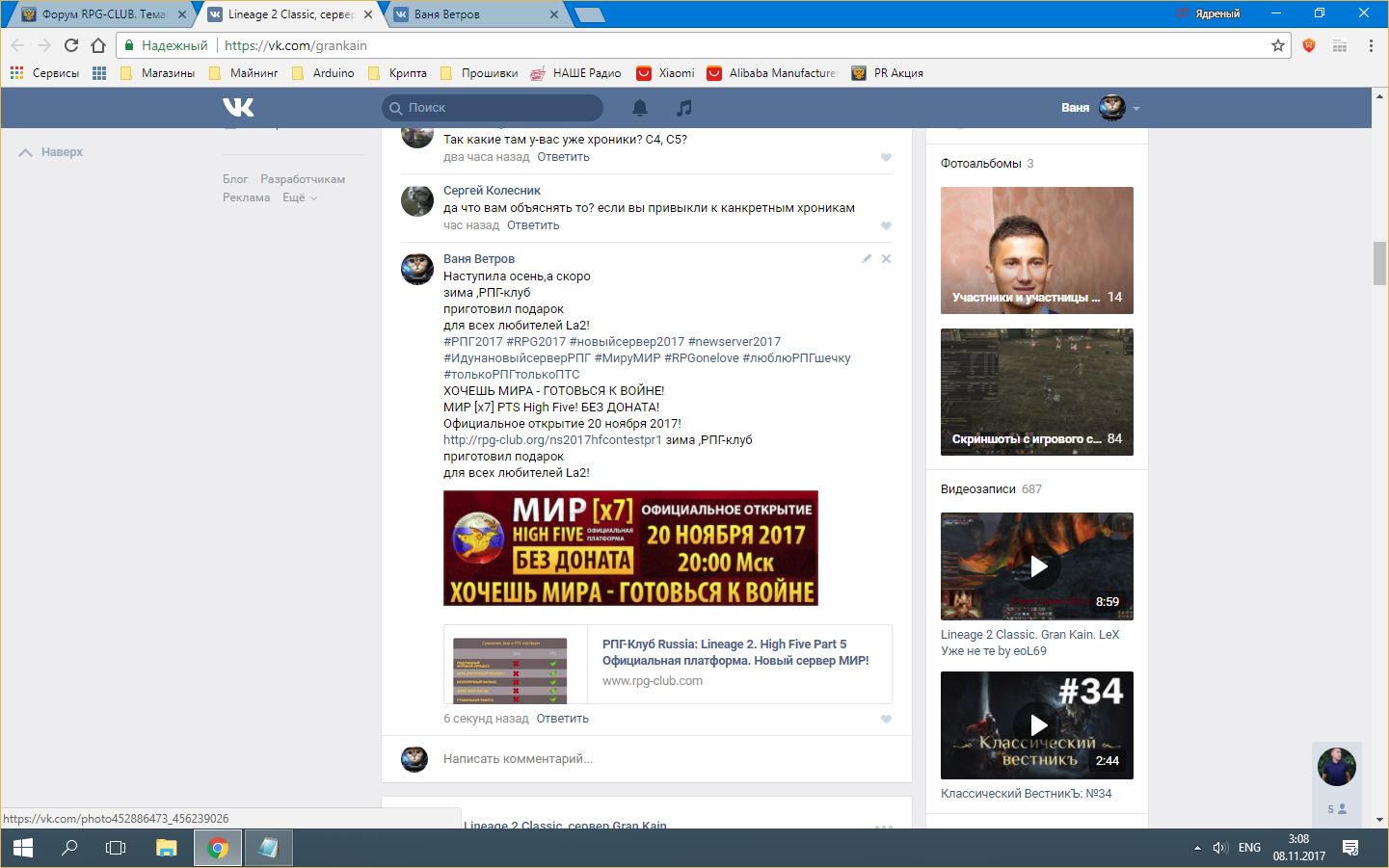The image size is (1389, 868).
Task: Play the Lineage 2 Classic Gran Kain video
Action: [x=1037, y=566]
